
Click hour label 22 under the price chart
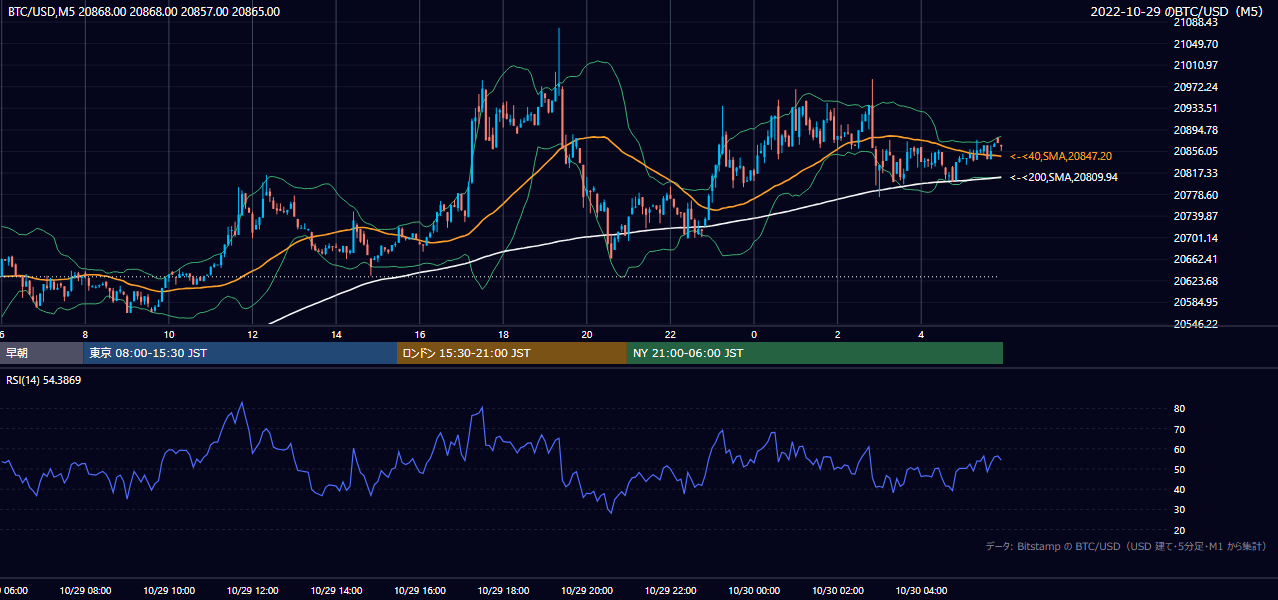tap(670, 335)
